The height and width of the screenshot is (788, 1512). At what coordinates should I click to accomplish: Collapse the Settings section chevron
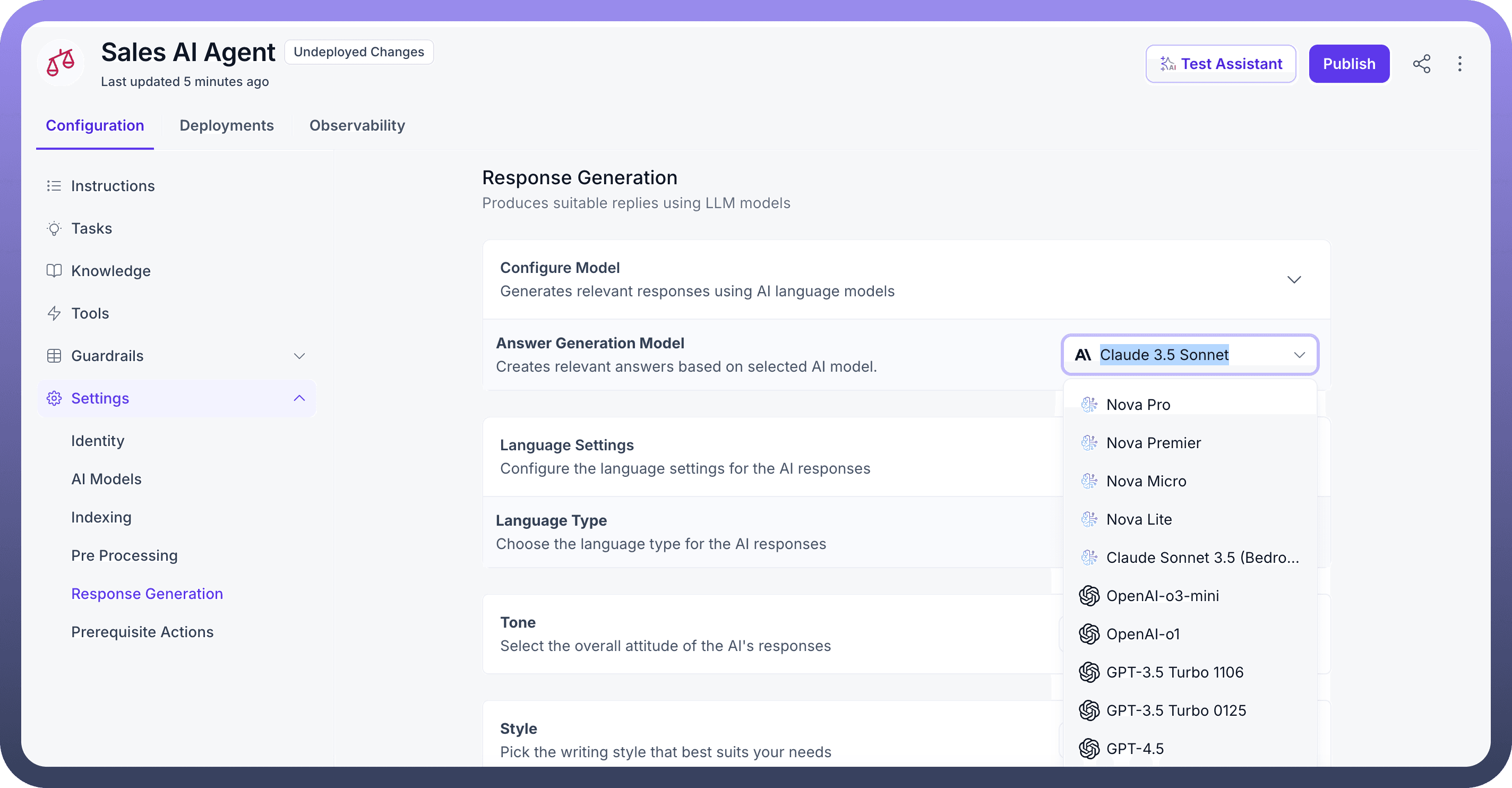click(x=299, y=398)
